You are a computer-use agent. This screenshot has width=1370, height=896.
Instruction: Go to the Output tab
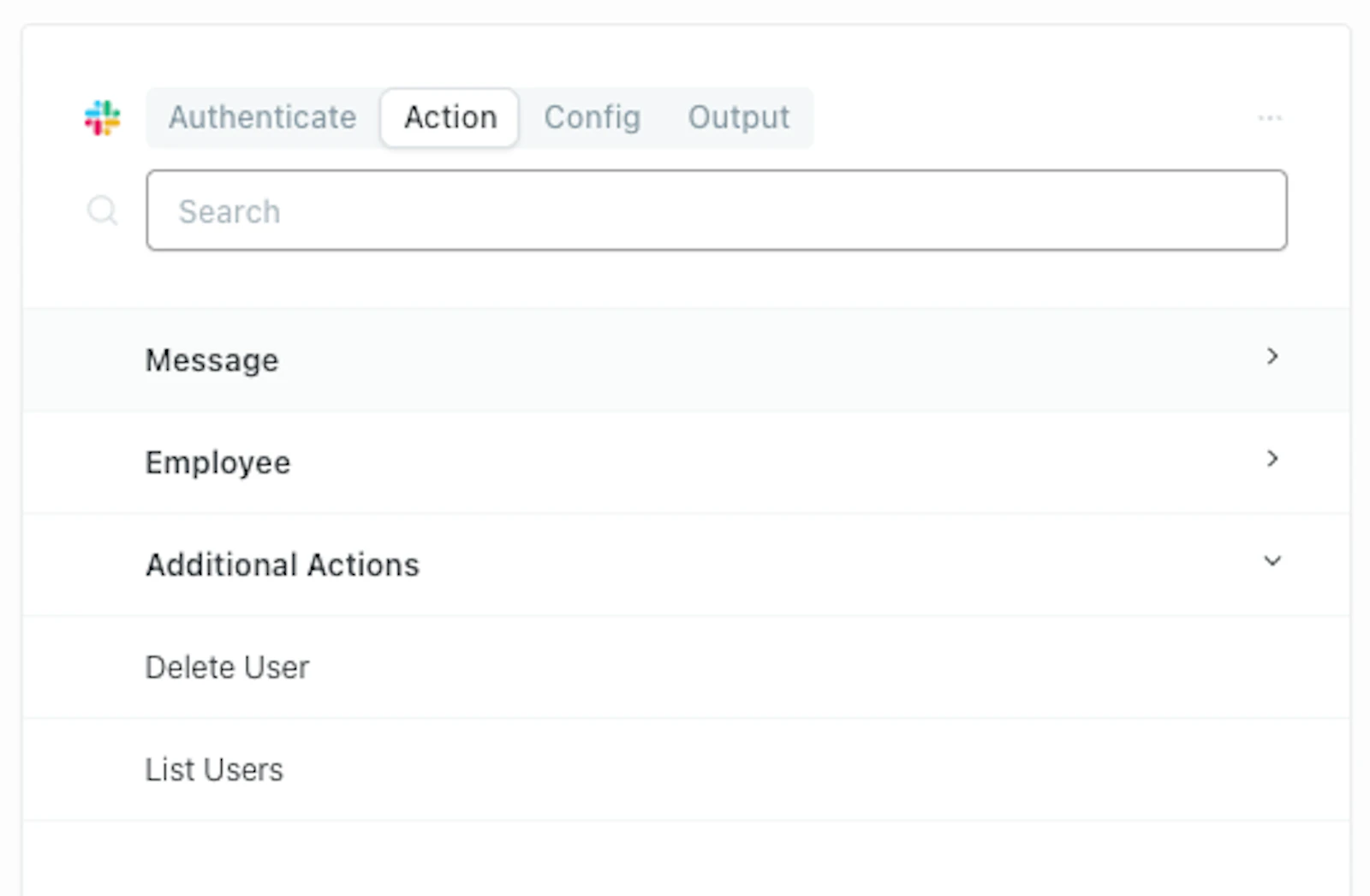tap(738, 117)
